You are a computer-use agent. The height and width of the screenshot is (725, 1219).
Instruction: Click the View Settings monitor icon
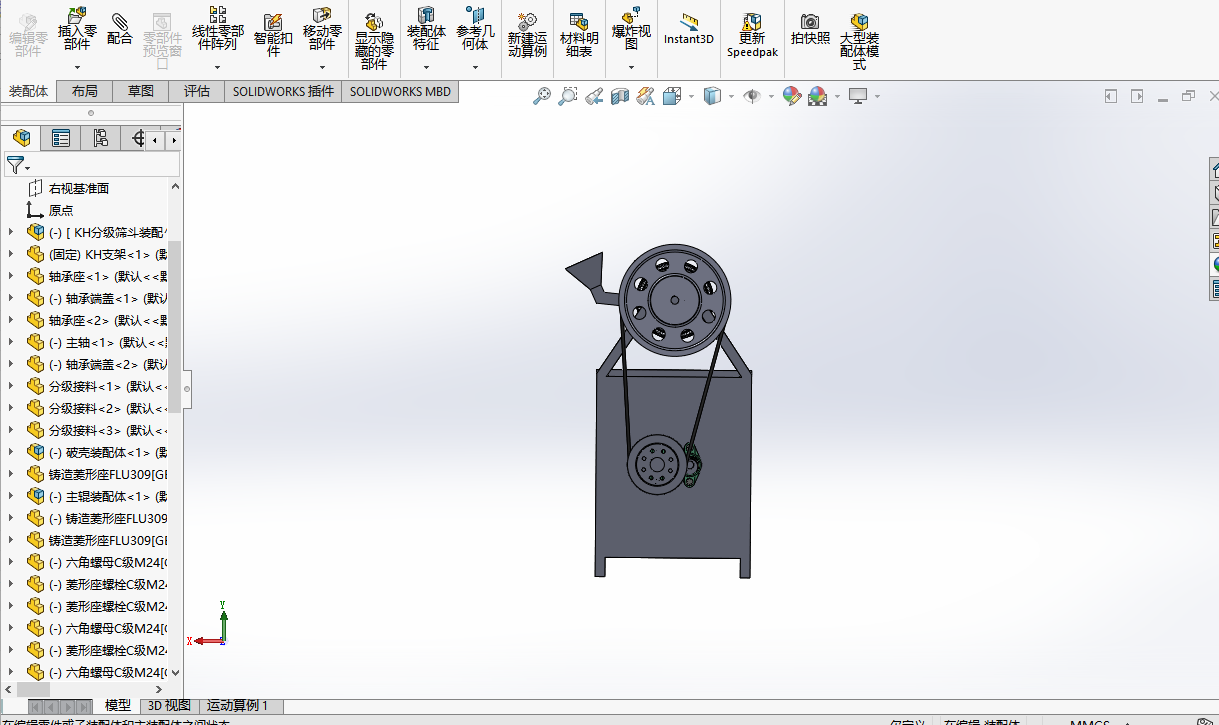point(858,96)
